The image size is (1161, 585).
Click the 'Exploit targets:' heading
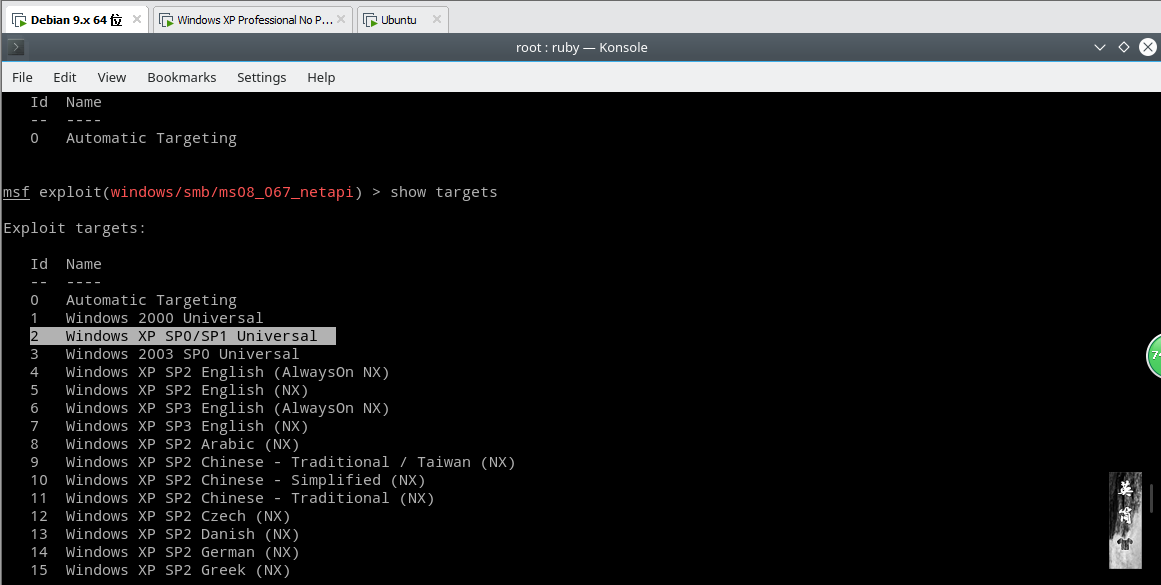pyautogui.click(x=75, y=228)
